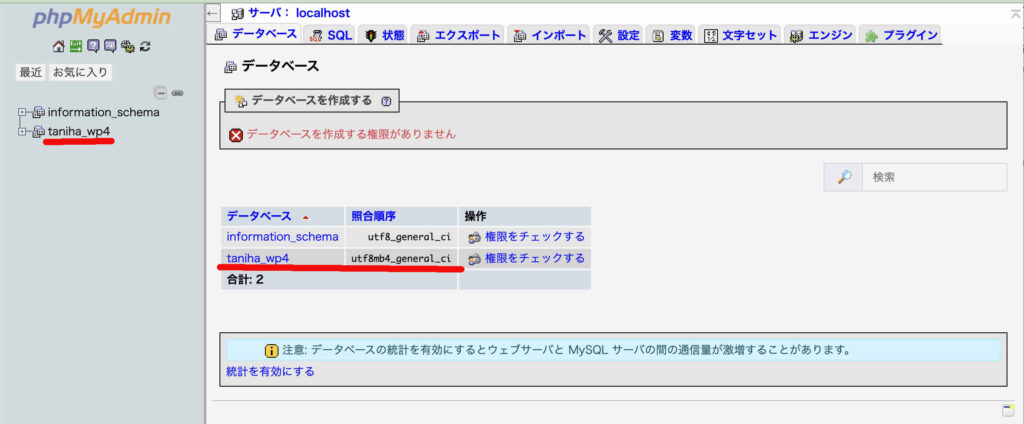Screen dimensions: 1024x424
Task: Open the データベース tab
Action: click(257, 35)
